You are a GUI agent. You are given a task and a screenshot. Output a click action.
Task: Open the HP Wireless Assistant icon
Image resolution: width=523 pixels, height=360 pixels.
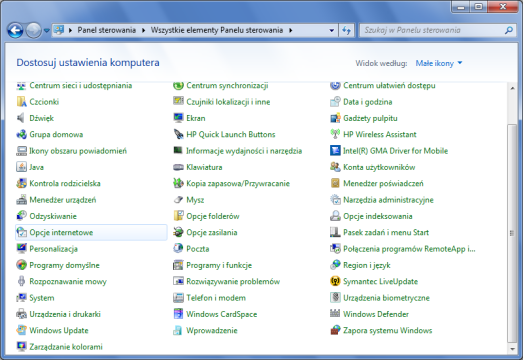click(335, 134)
